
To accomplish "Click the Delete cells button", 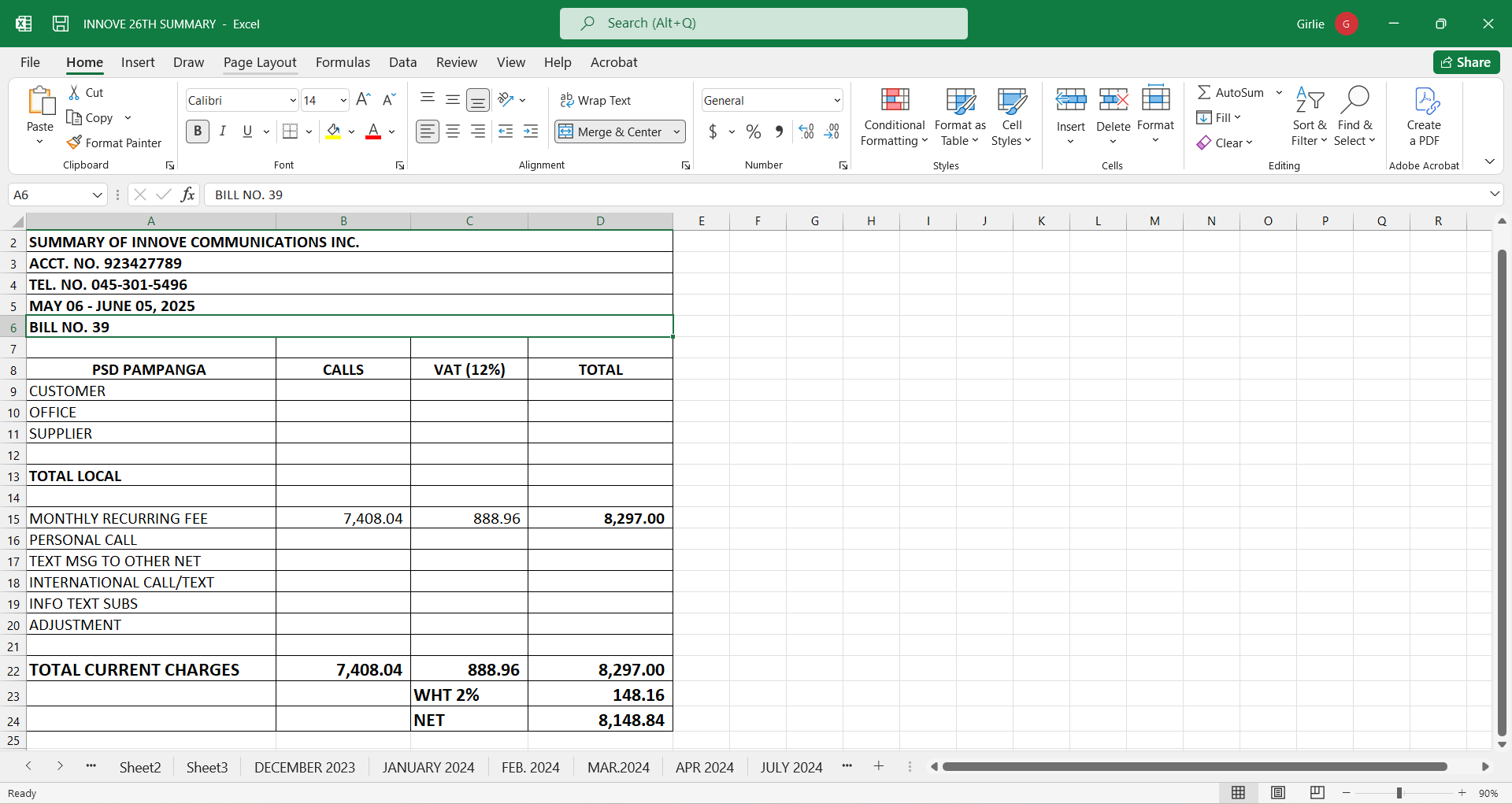I will [1114, 115].
